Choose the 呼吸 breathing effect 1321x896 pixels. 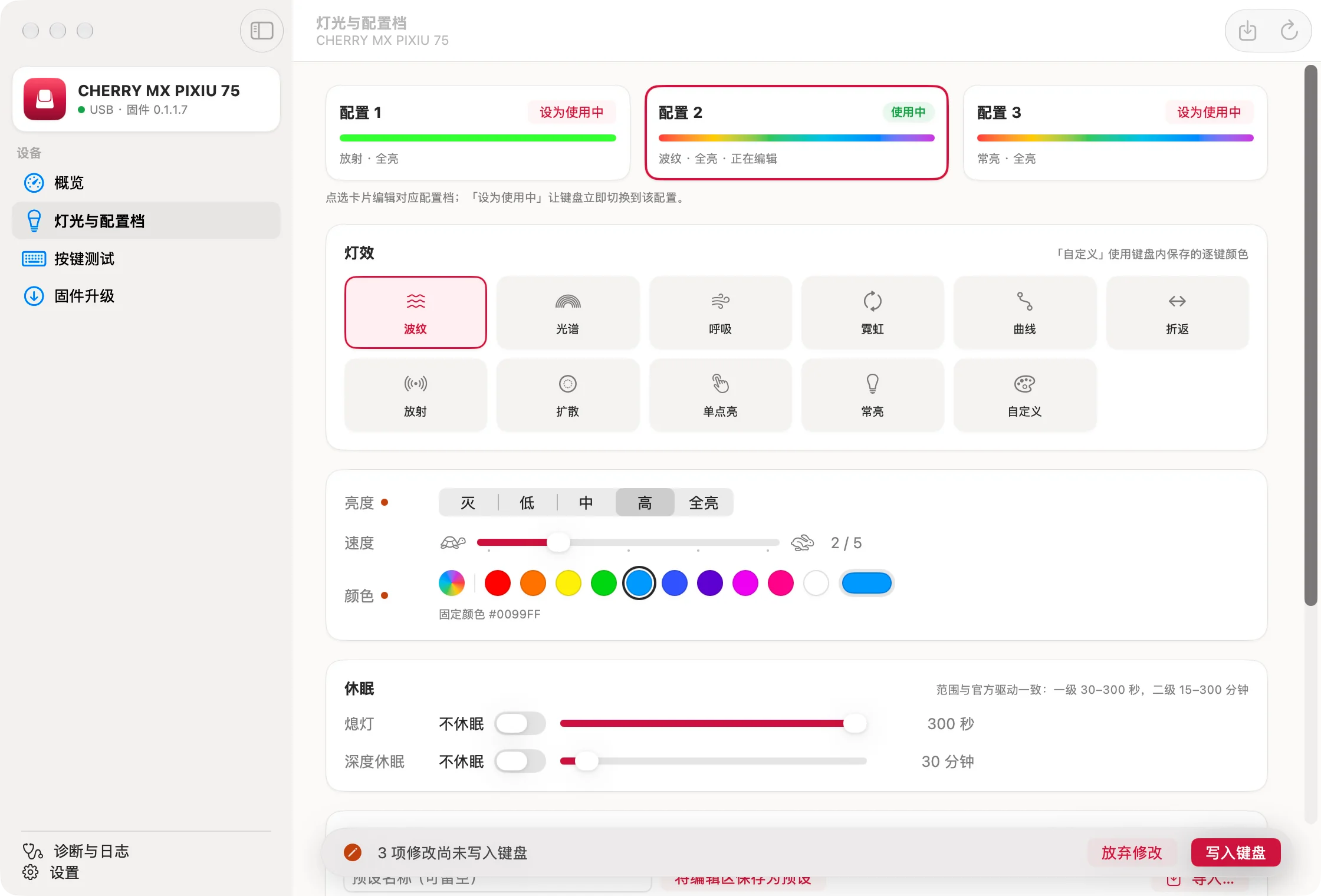click(x=720, y=312)
